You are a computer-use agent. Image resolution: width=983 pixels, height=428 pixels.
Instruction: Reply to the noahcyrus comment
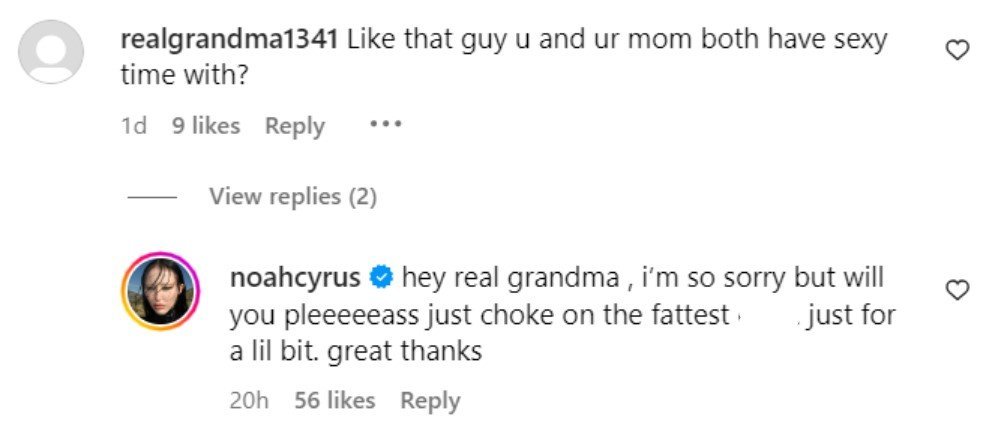pos(430,401)
